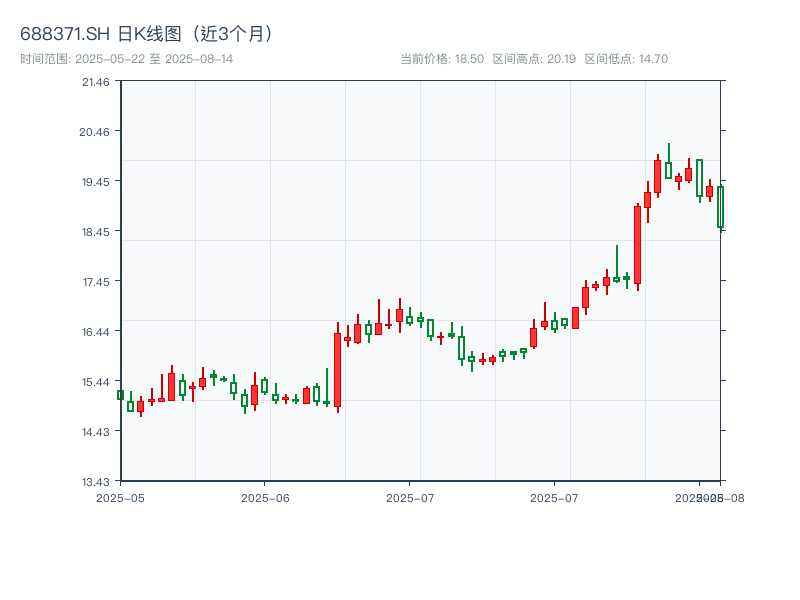Click the 20.46 y-axis label

[x=95, y=131]
